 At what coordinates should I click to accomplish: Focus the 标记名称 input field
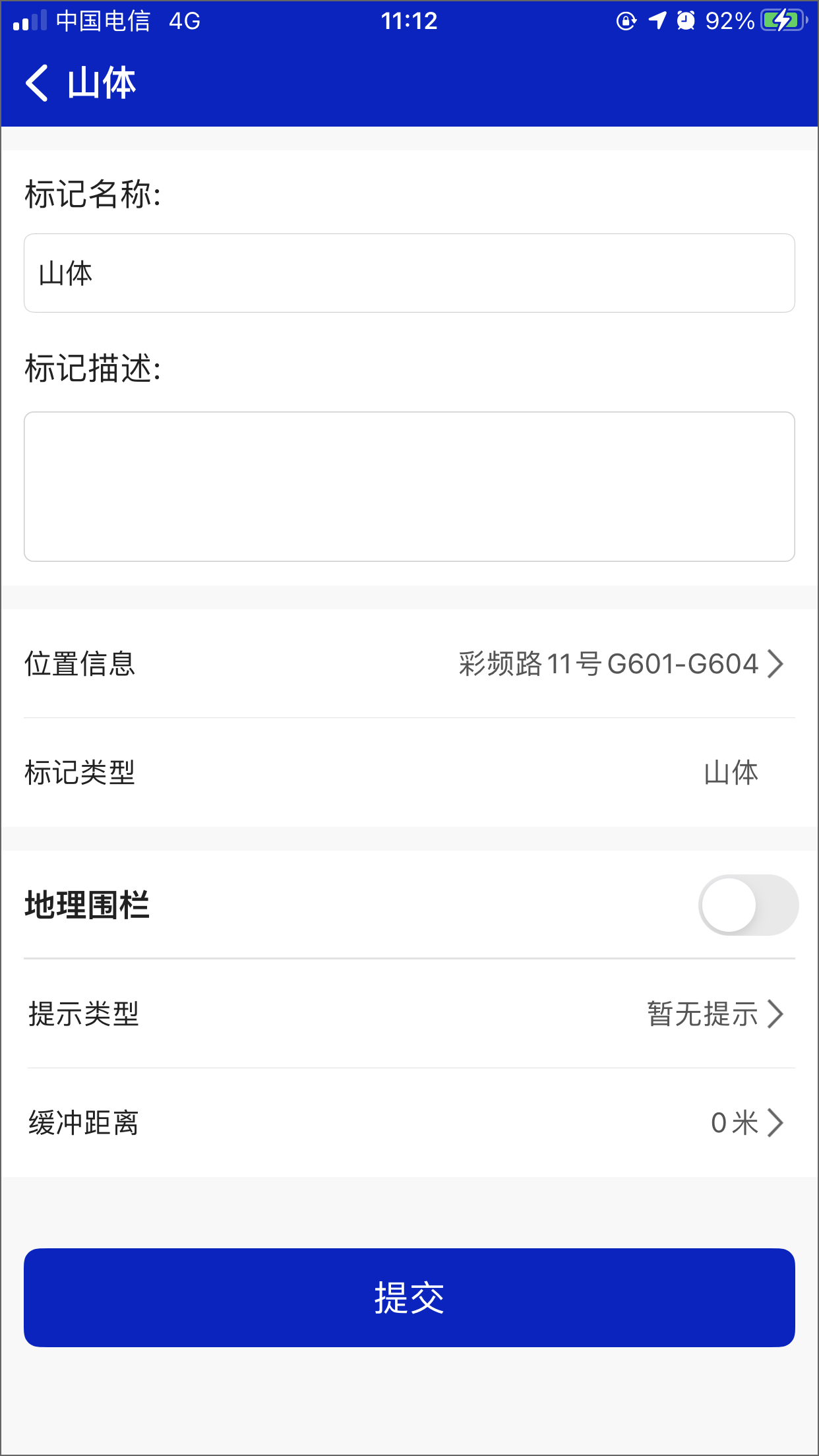[x=409, y=273]
